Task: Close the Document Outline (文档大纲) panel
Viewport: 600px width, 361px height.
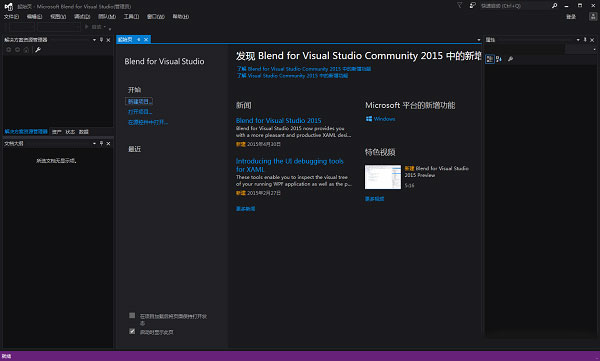Action: pos(108,144)
